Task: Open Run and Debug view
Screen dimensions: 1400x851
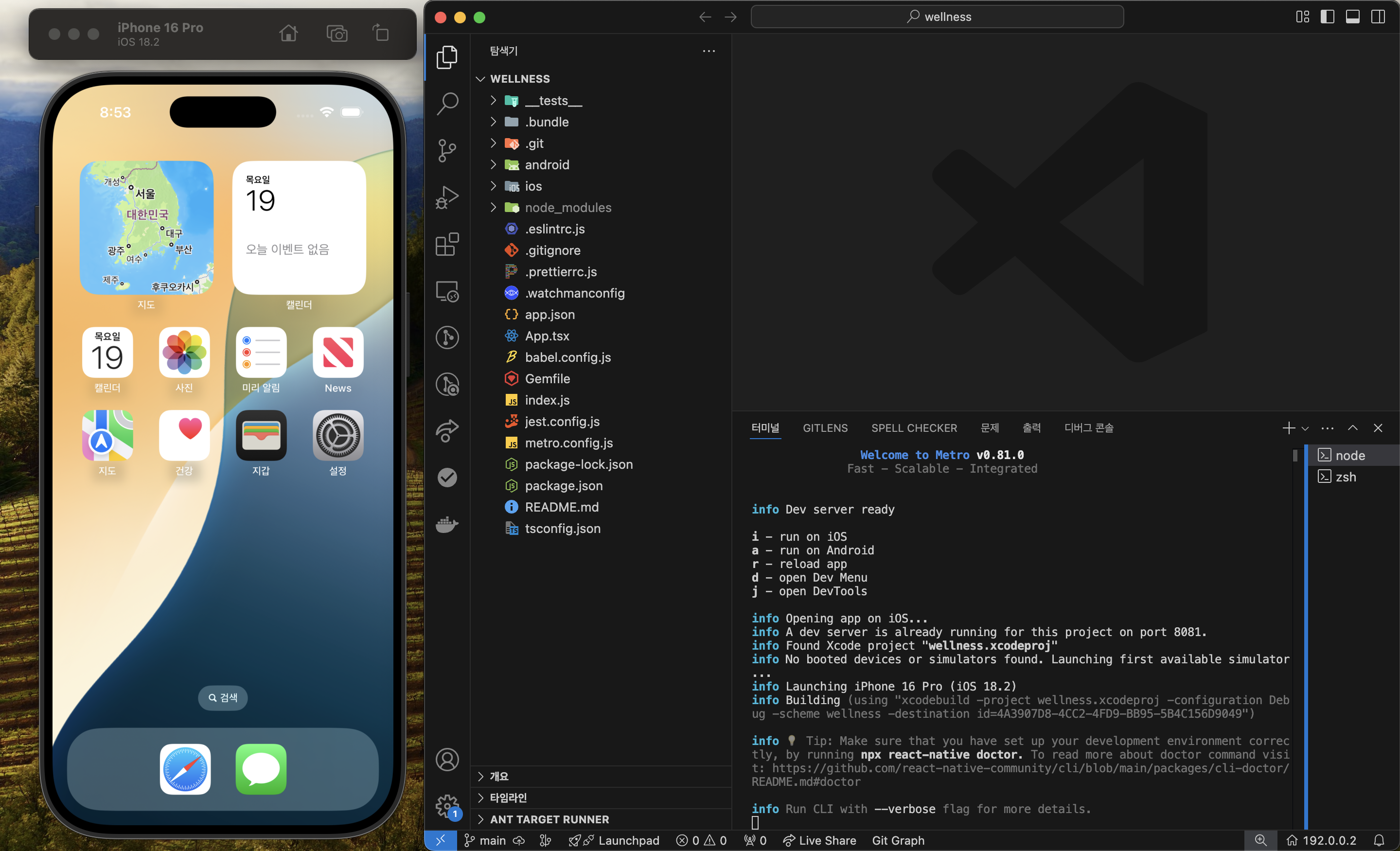Action: tap(447, 197)
